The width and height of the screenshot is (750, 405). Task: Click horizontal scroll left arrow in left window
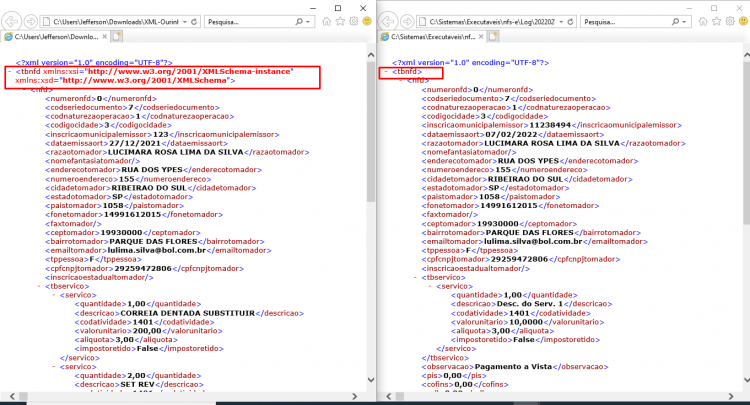tap(12, 396)
